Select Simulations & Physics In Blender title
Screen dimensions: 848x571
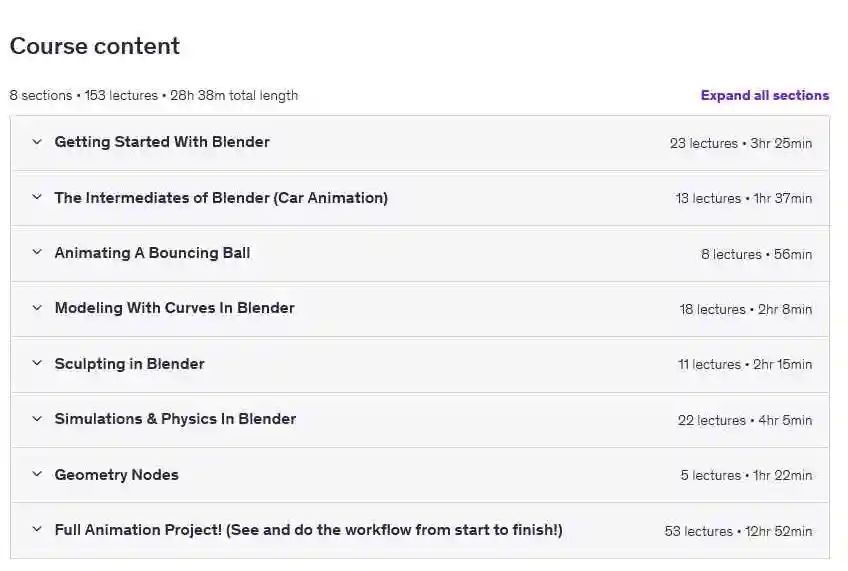[x=175, y=419]
